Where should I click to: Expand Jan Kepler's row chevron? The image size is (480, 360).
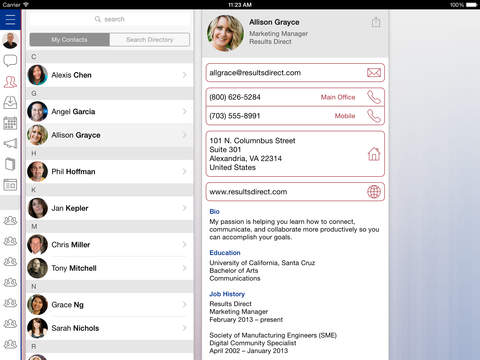pos(184,208)
